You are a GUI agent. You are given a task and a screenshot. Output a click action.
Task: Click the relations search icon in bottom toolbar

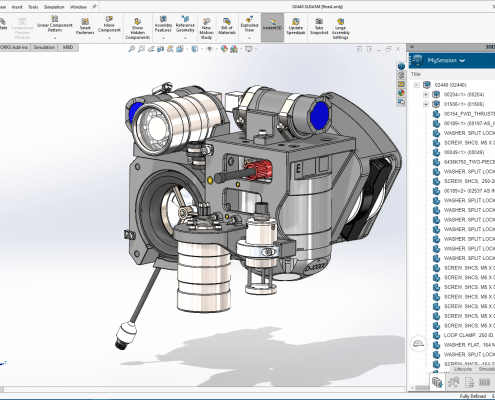[453, 382]
